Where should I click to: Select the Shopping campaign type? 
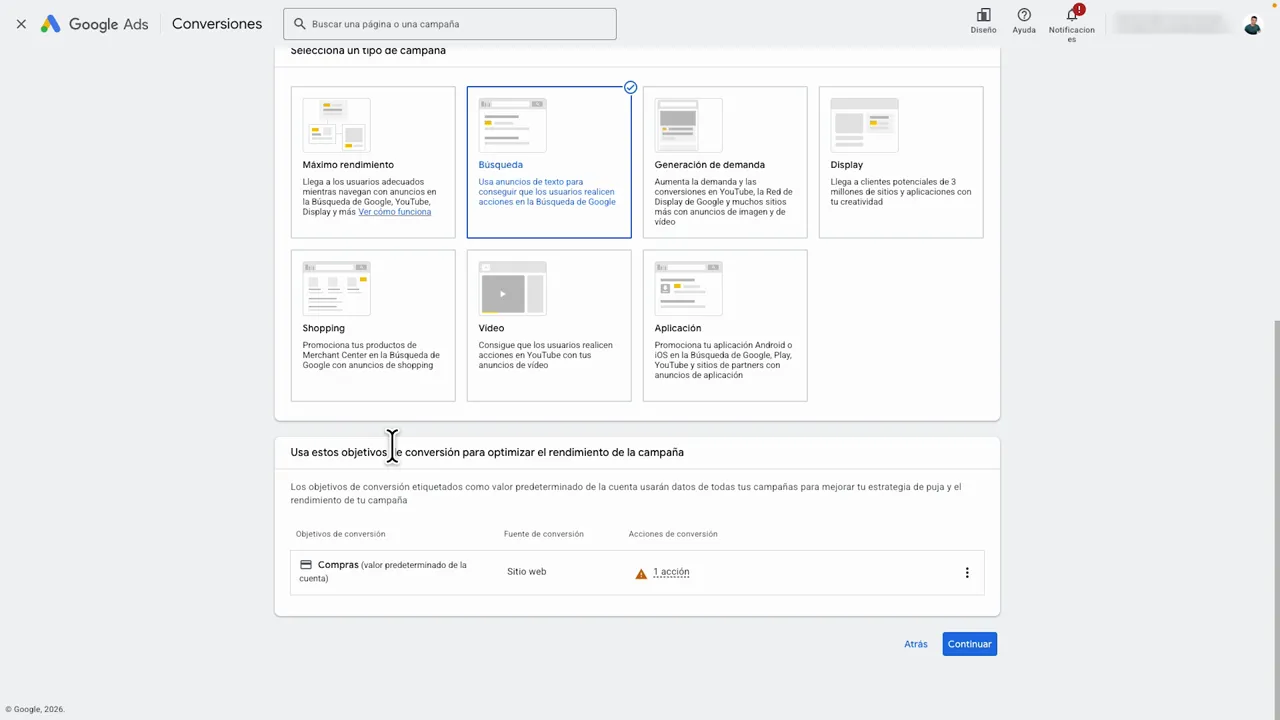(x=373, y=325)
